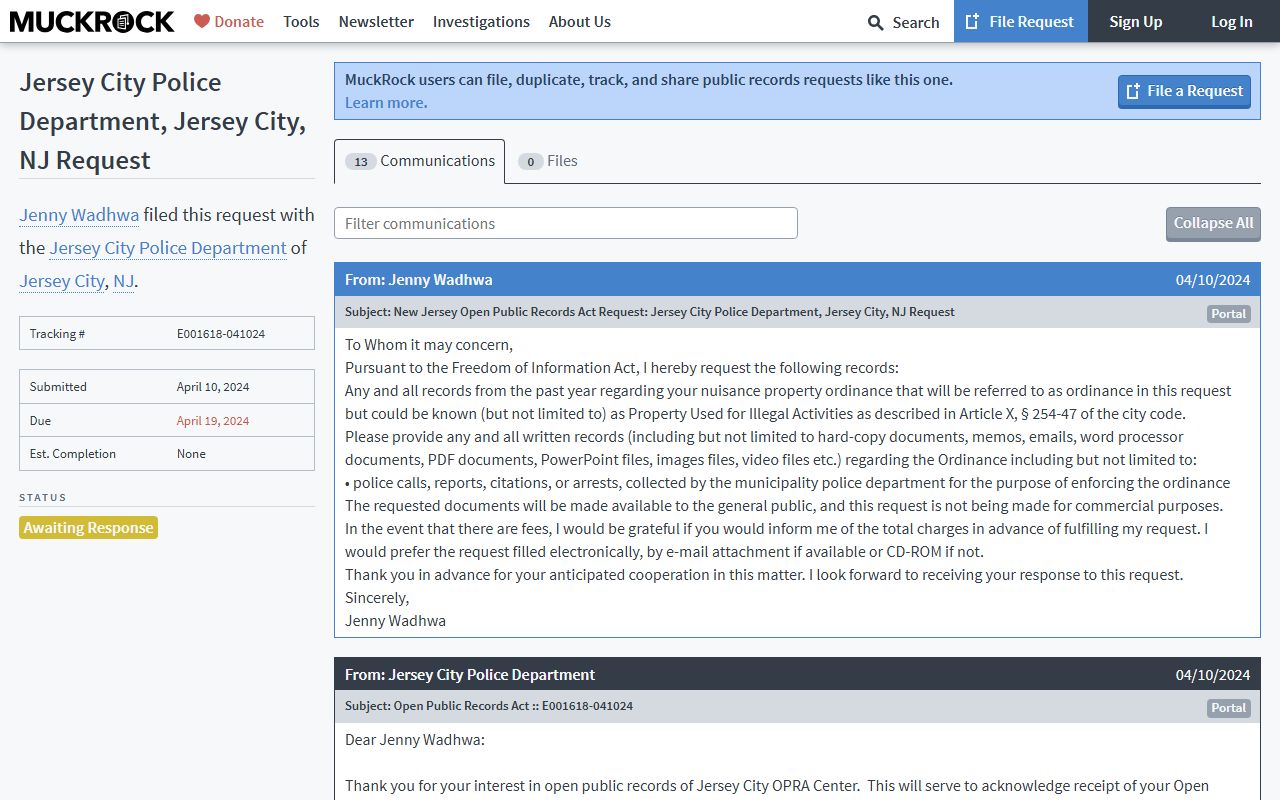Open the Newsletter page

(376, 21)
